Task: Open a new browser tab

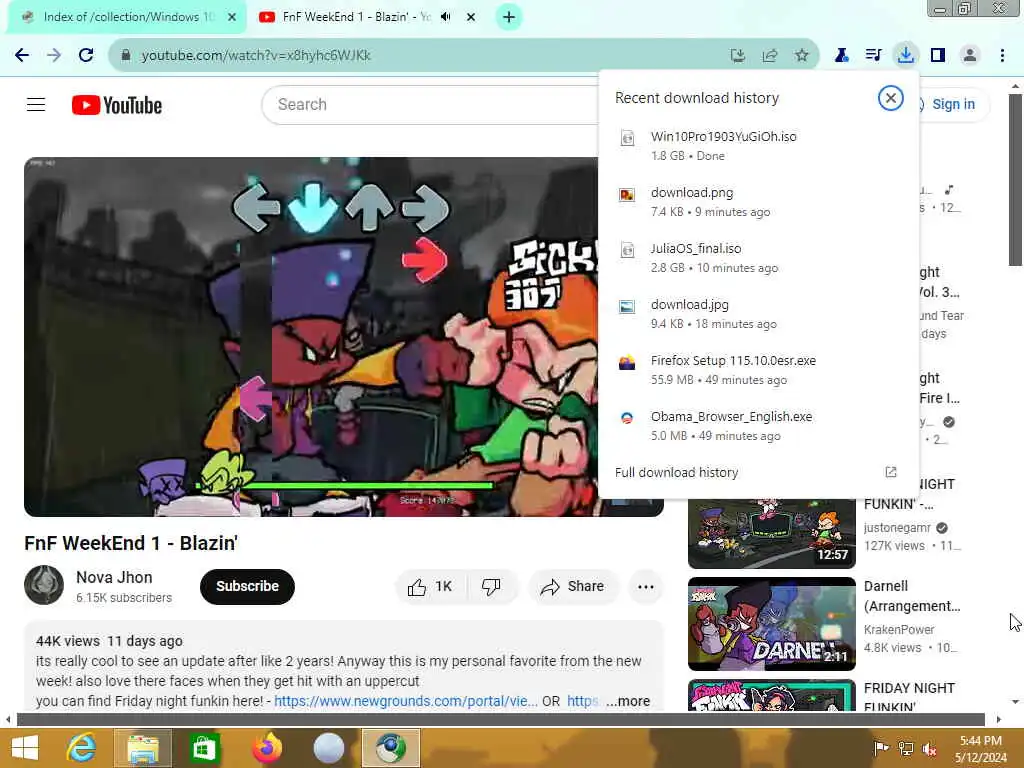Action: tap(509, 17)
